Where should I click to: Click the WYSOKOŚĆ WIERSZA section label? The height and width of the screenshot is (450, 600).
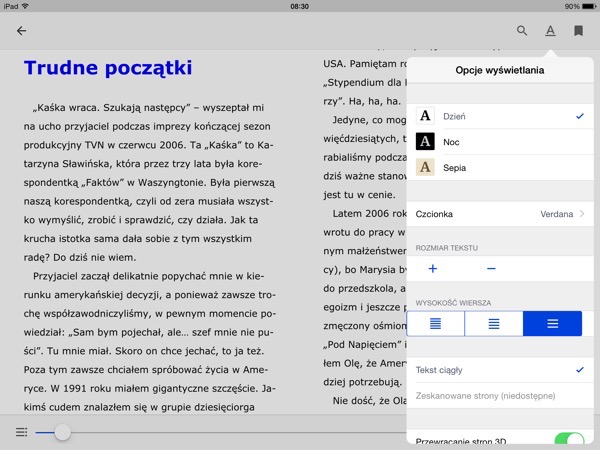tap(453, 303)
